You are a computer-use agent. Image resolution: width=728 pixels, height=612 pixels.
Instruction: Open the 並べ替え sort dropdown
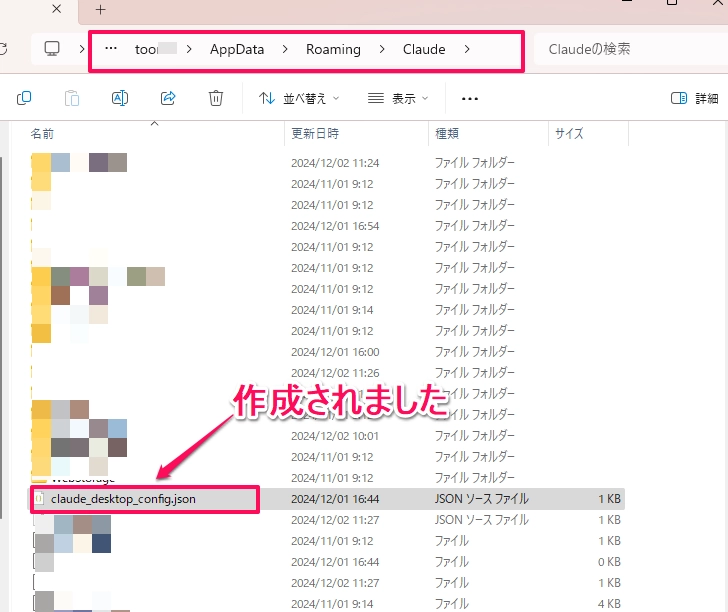point(299,98)
